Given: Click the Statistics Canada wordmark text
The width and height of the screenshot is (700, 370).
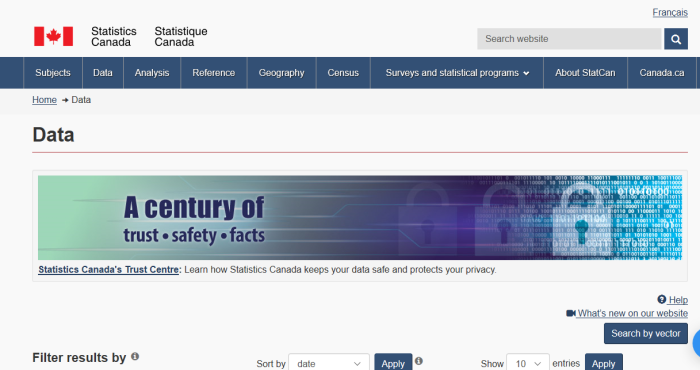Looking at the screenshot, I should click(114, 37).
